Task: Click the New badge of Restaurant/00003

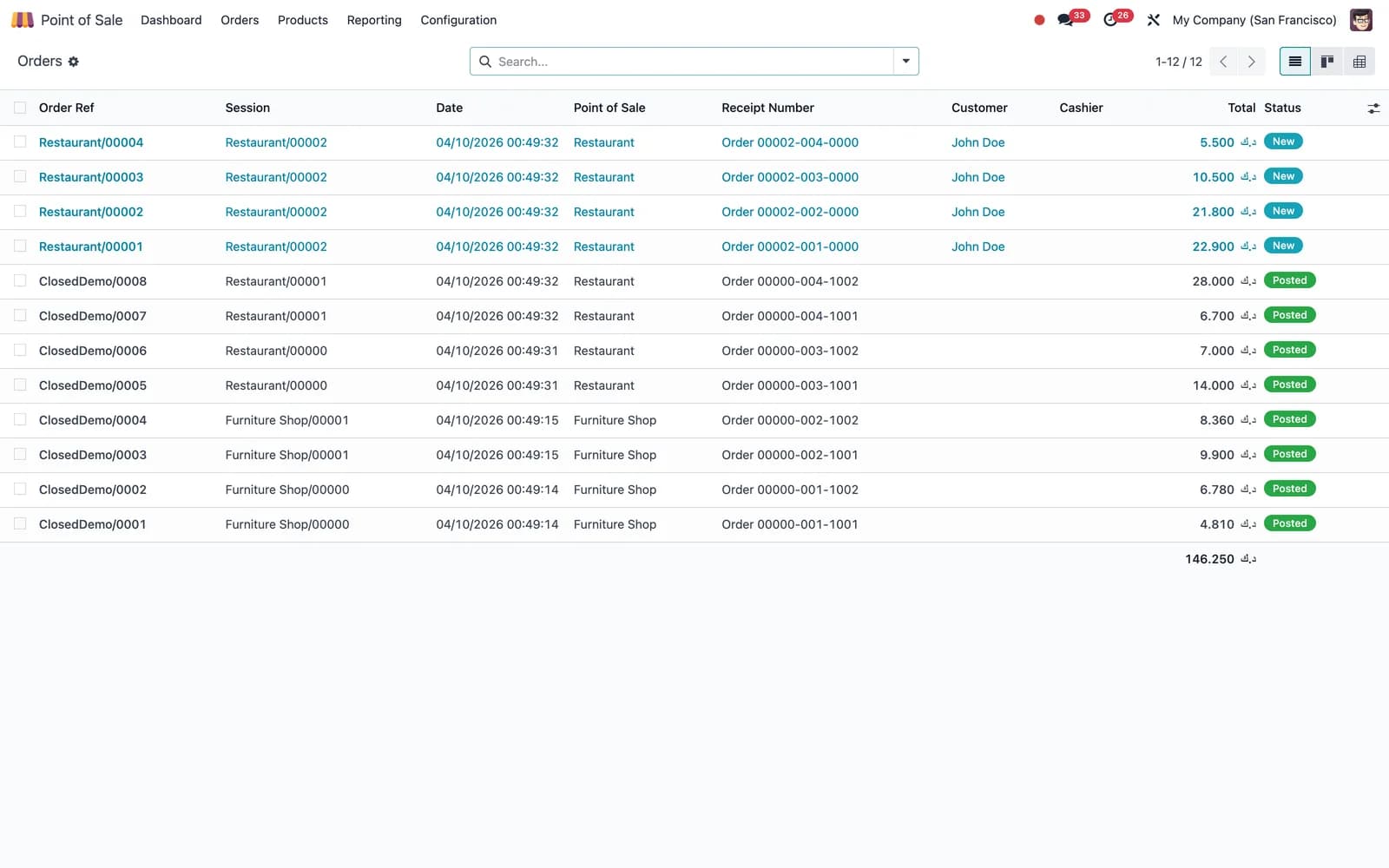Action: click(x=1284, y=176)
